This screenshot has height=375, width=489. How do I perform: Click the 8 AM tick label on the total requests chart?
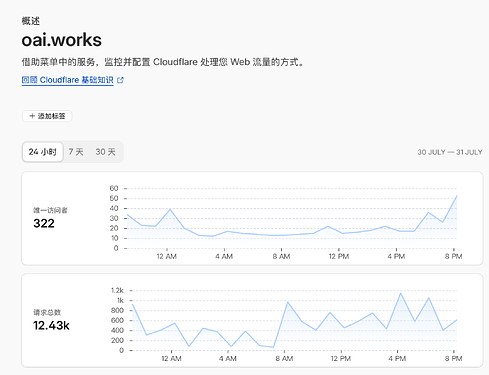(x=284, y=359)
